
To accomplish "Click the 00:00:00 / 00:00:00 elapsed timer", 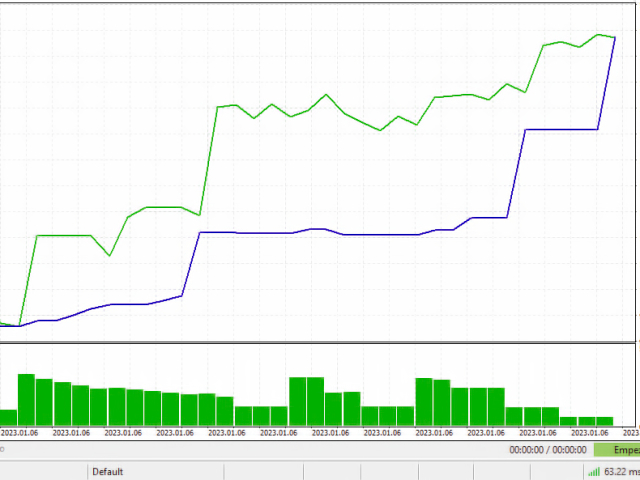I will coord(548,450).
